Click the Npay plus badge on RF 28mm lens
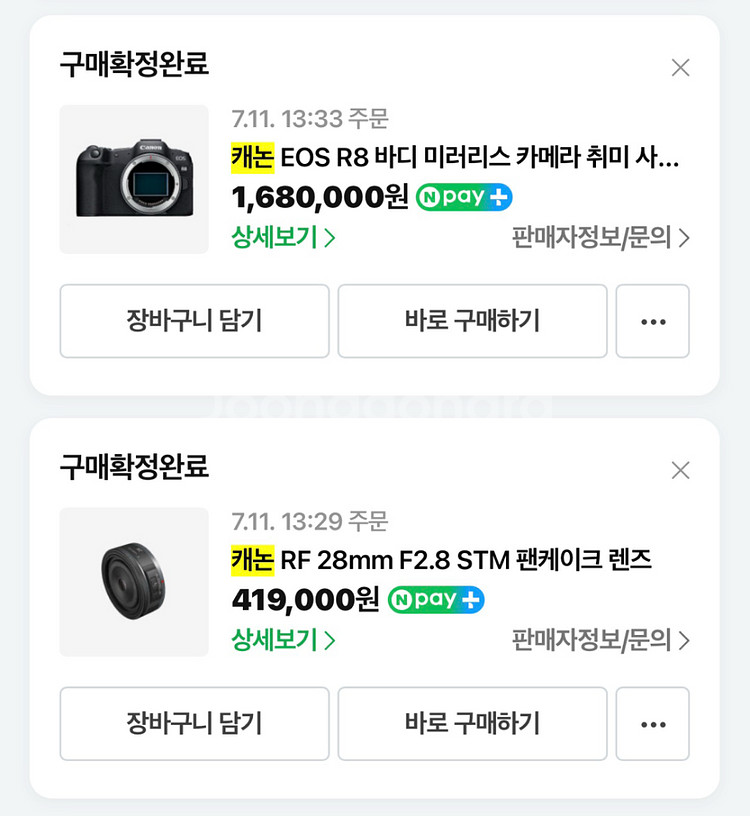This screenshot has width=750, height=816. pyautogui.click(x=436, y=600)
